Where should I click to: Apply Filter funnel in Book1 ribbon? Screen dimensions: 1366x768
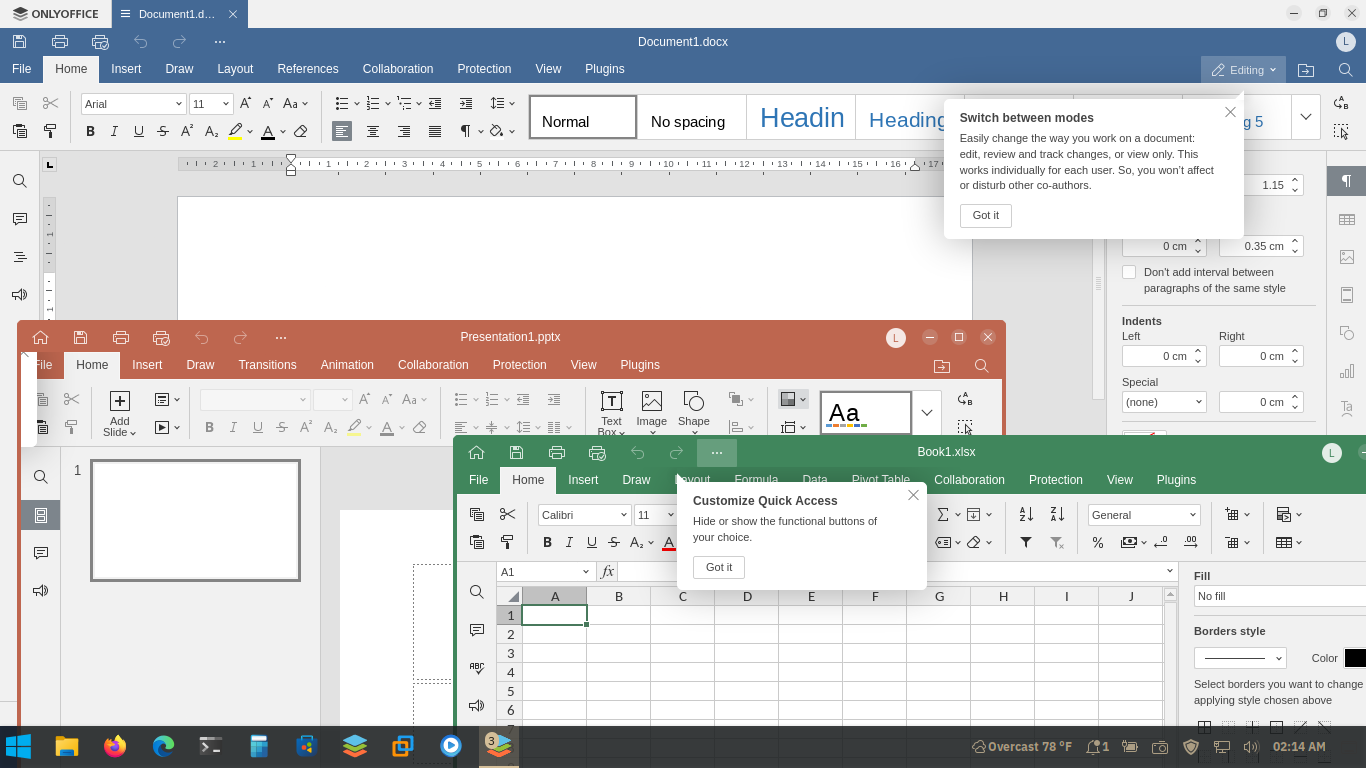click(1026, 542)
